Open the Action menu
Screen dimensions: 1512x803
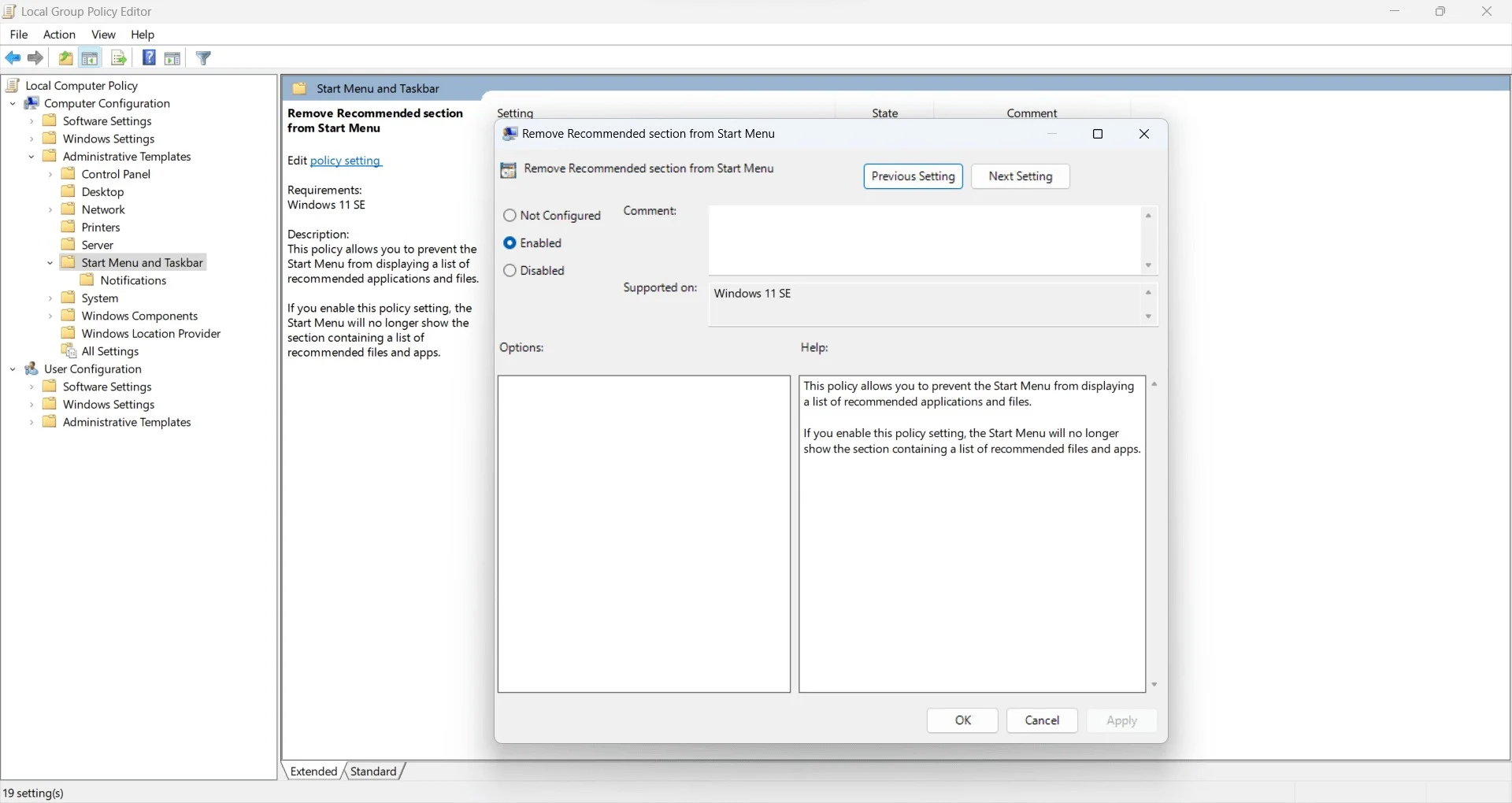(x=59, y=35)
